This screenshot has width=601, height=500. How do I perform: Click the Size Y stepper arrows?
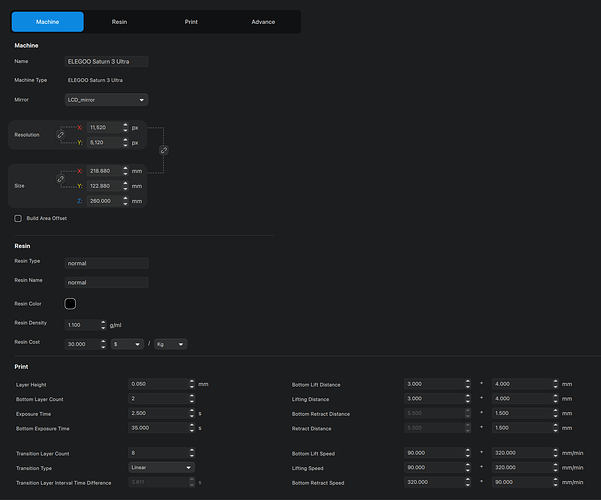tap(125, 186)
